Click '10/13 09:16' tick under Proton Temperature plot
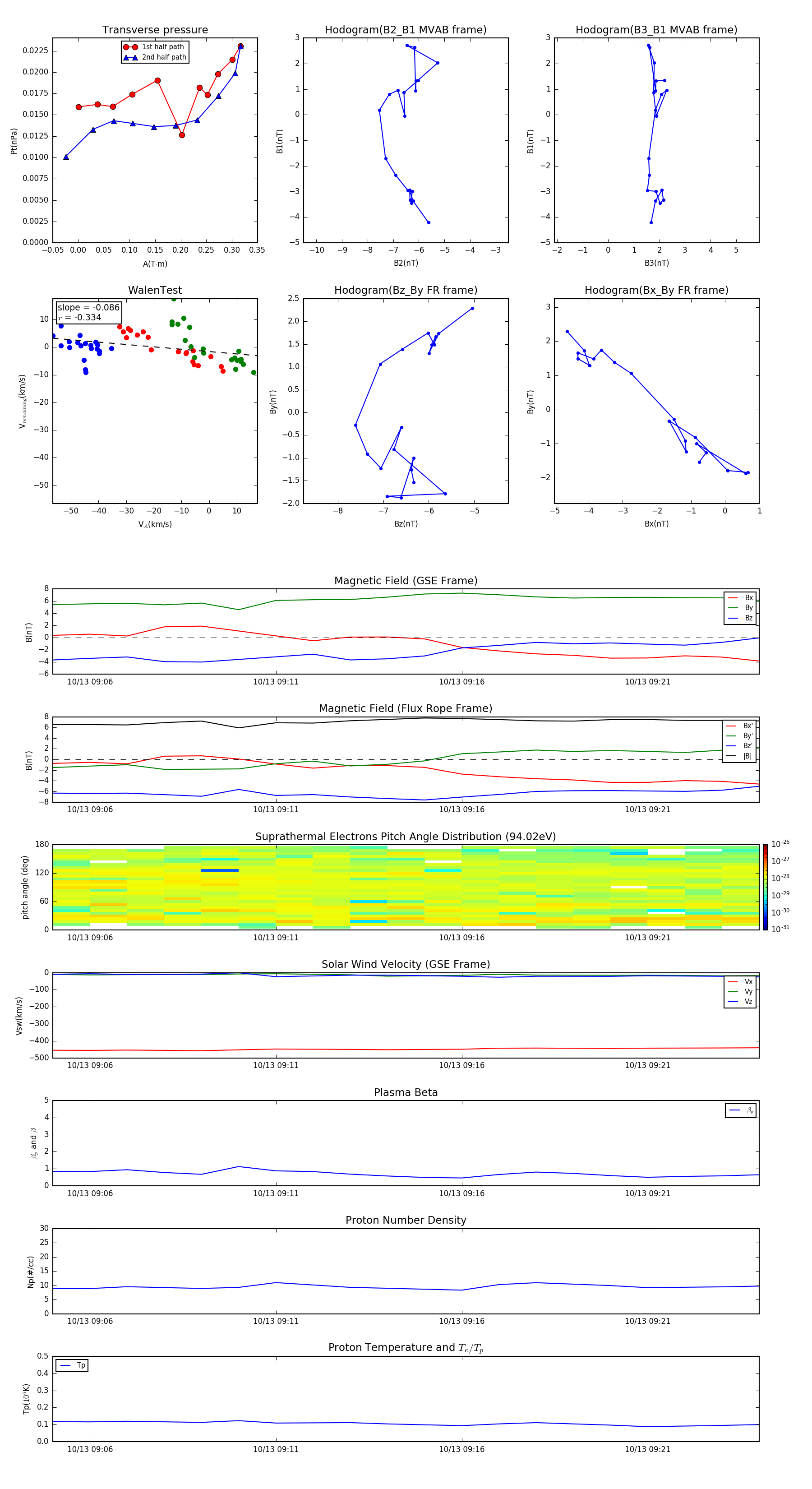The width and height of the screenshot is (812, 1489). (x=462, y=1449)
